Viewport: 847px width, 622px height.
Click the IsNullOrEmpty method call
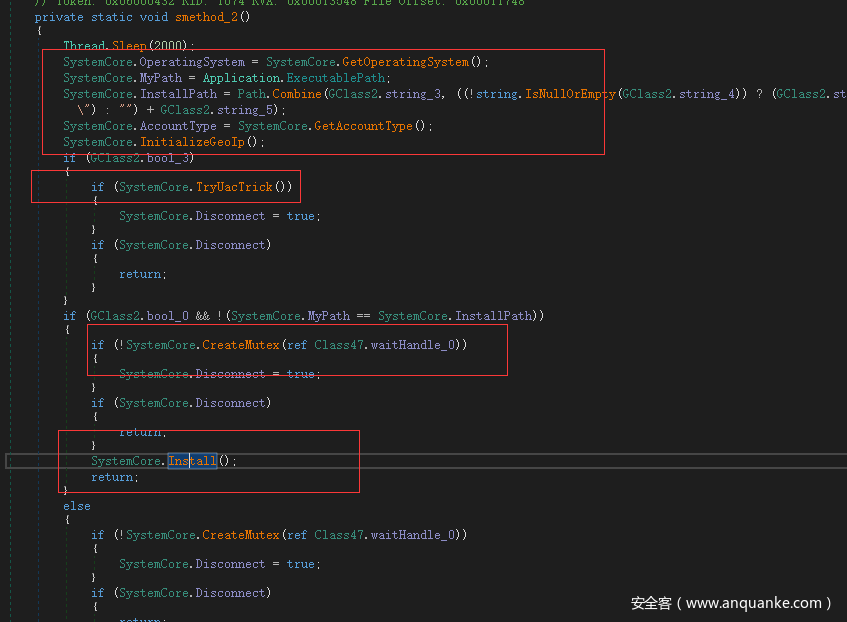pos(565,94)
